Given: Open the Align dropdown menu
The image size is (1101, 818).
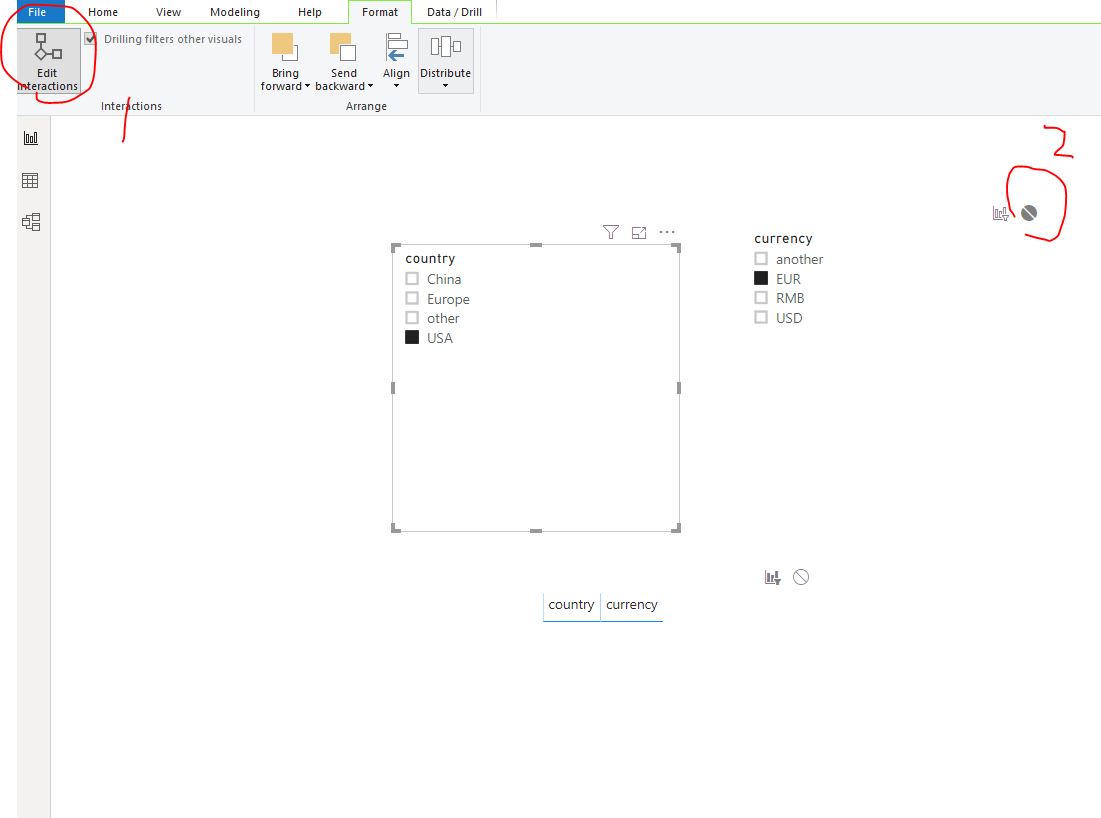Looking at the screenshot, I should (396, 62).
